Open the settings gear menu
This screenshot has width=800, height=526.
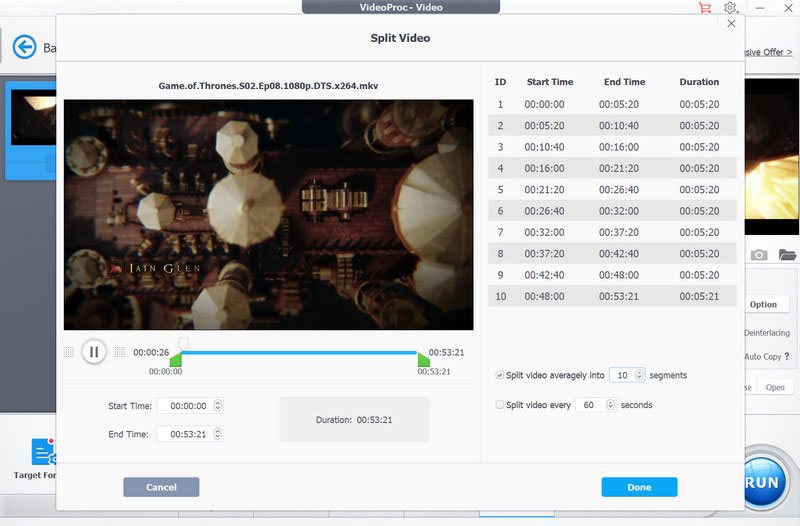coord(731,8)
